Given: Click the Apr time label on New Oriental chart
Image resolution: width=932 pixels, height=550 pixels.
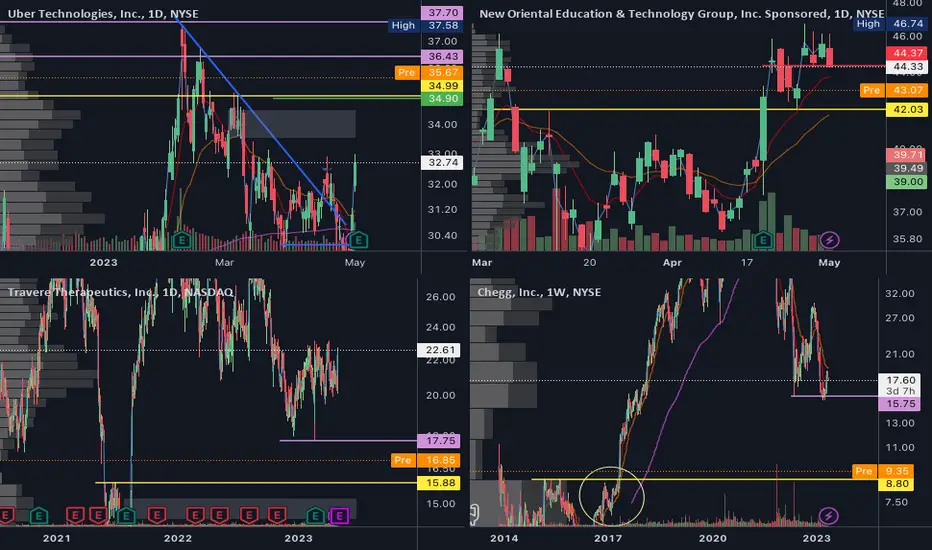Looking at the screenshot, I should click(x=672, y=262).
